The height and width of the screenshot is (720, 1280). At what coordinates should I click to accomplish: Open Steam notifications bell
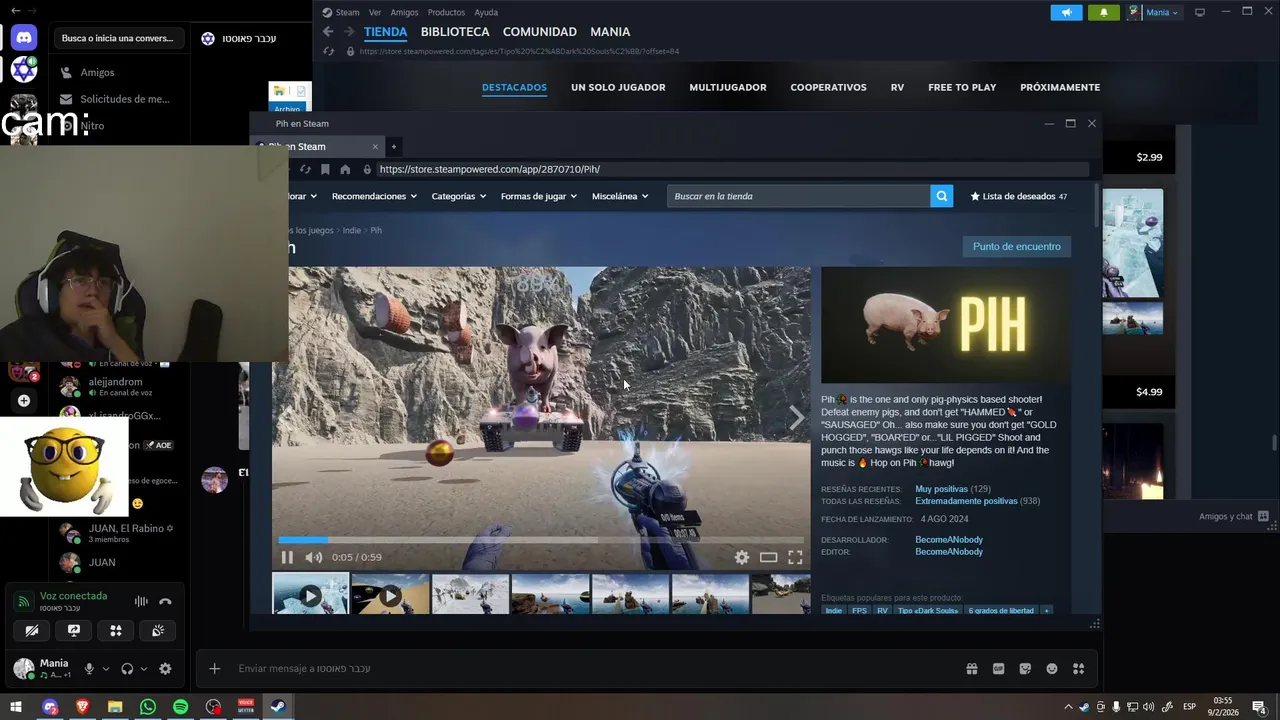pyautogui.click(x=1103, y=12)
